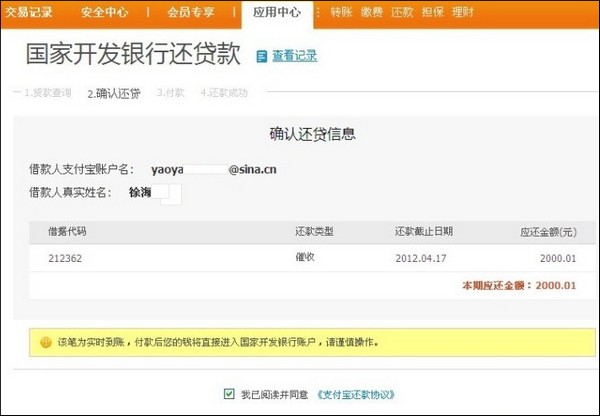Click the notepad icon beside 查看记录
This screenshot has width=600, height=416.
(262, 56)
